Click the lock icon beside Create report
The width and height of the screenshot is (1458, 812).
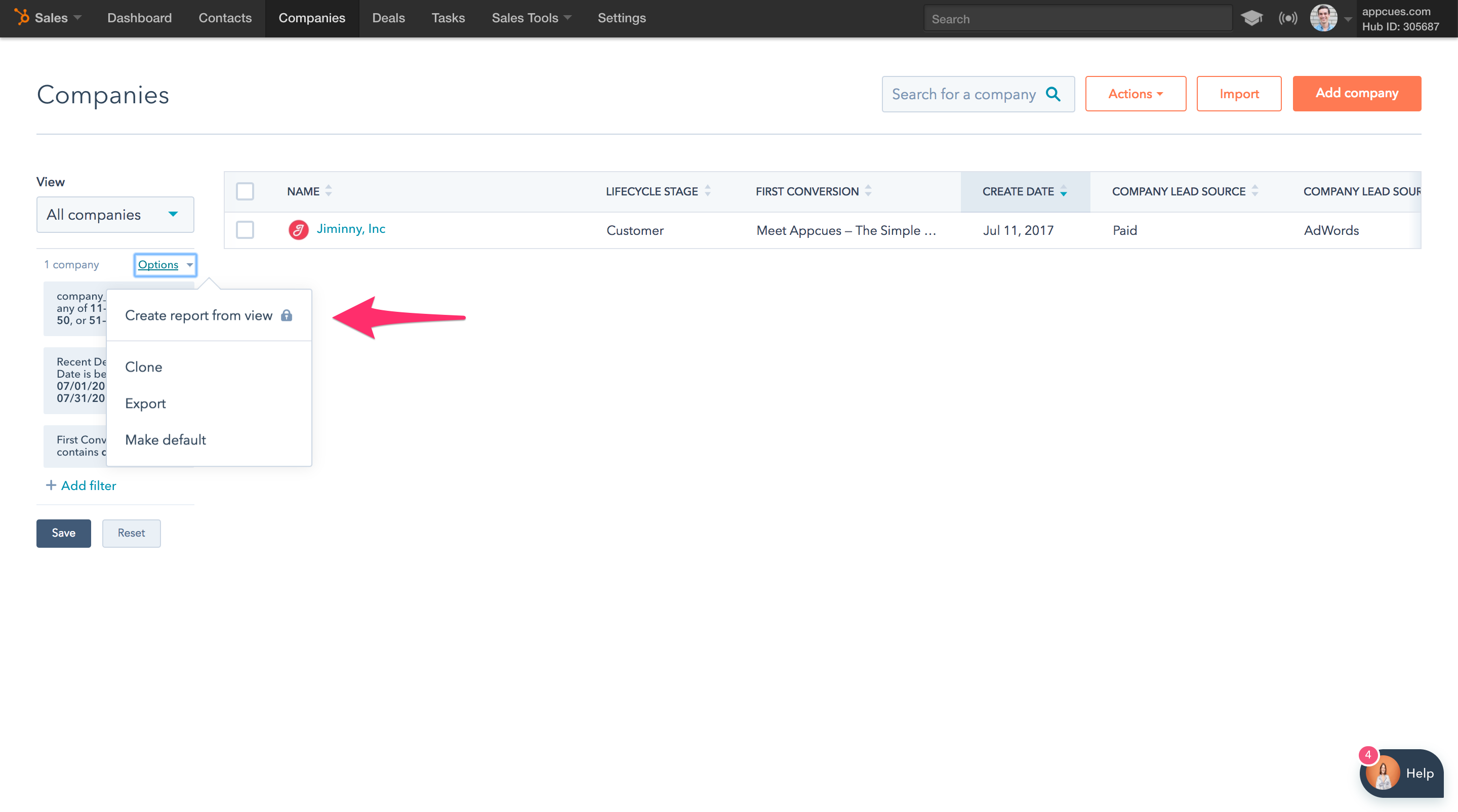(x=287, y=315)
